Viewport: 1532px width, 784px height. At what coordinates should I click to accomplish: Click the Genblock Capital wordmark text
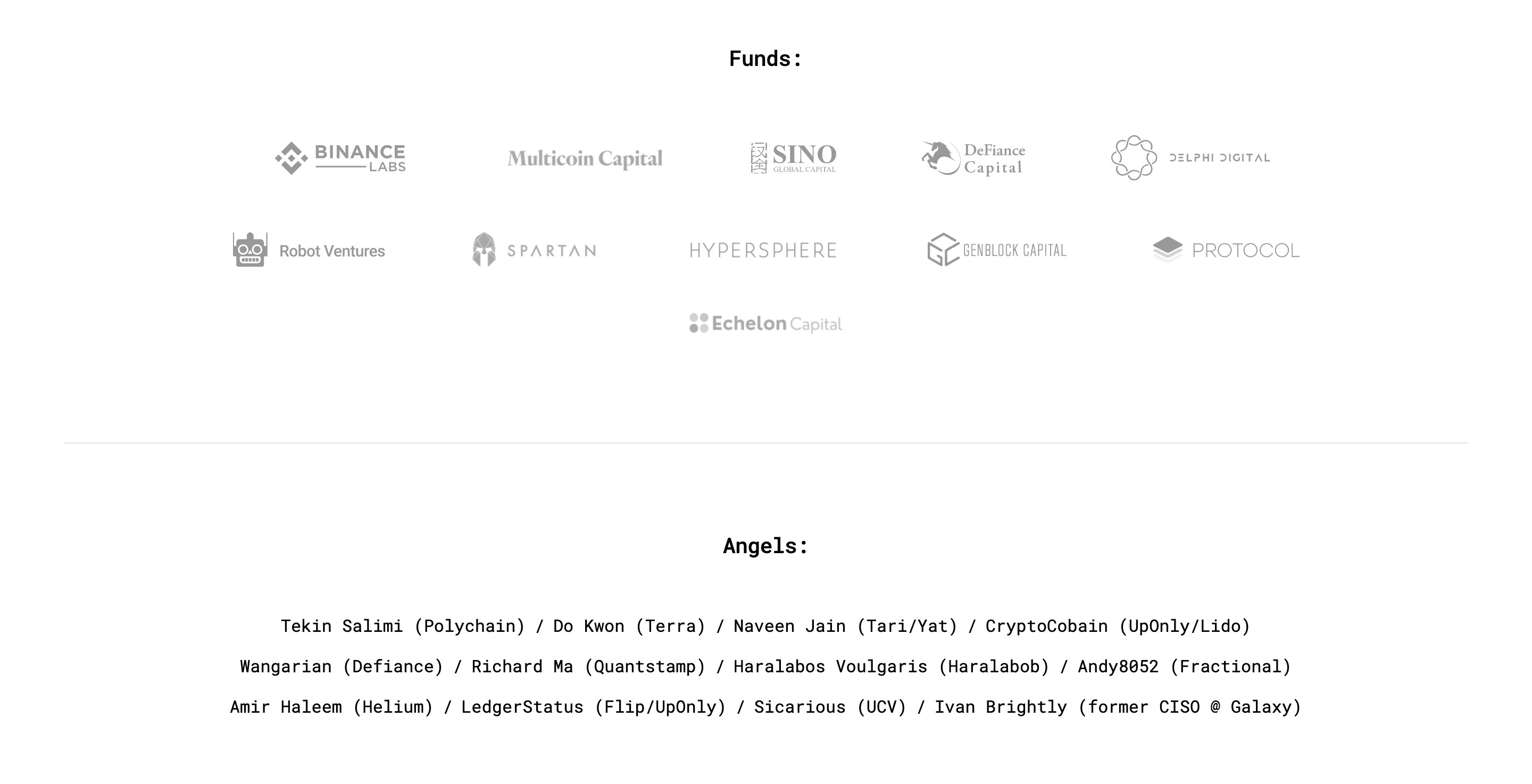pos(1014,251)
